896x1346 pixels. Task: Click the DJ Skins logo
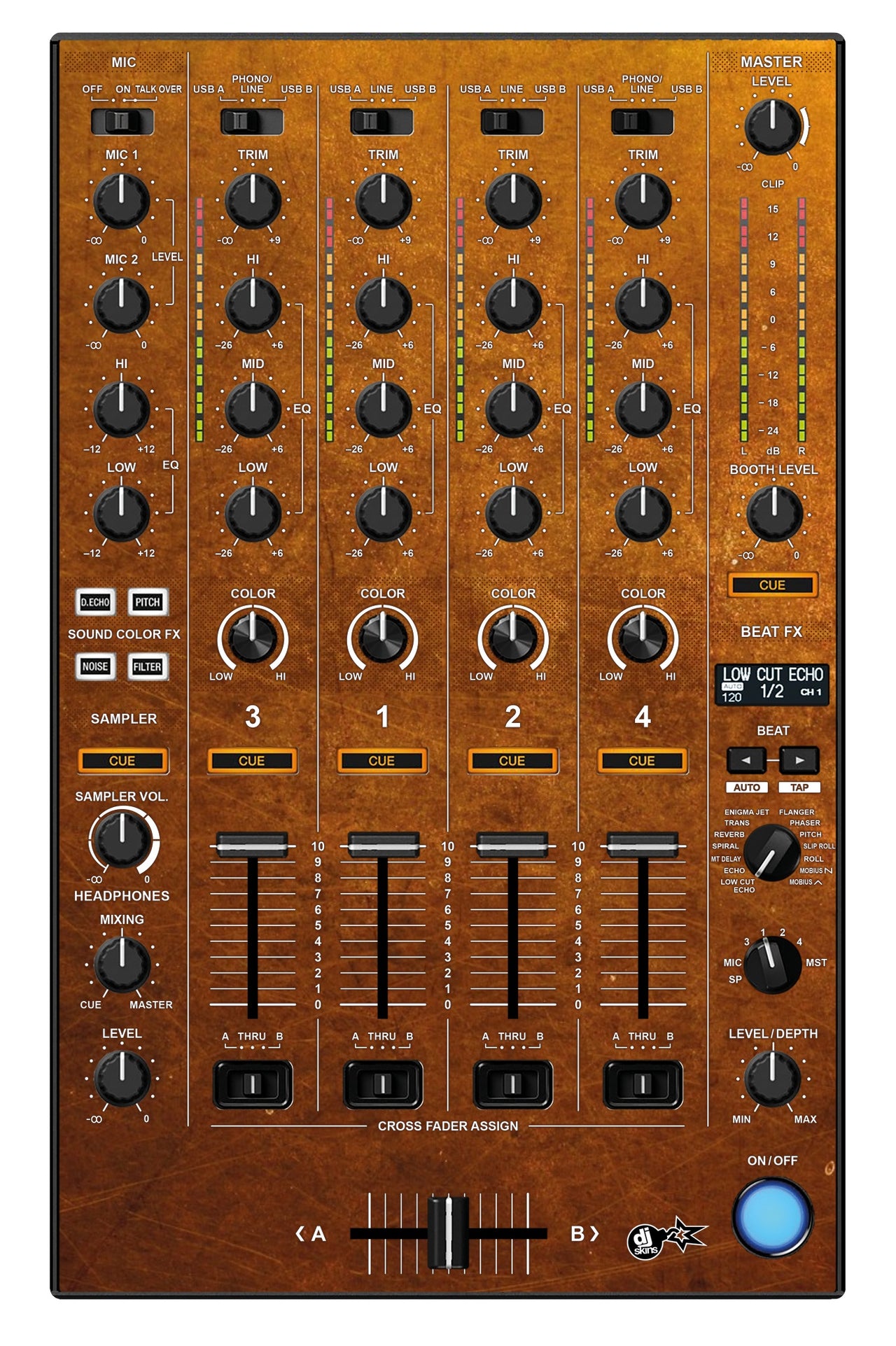pos(666,1238)
